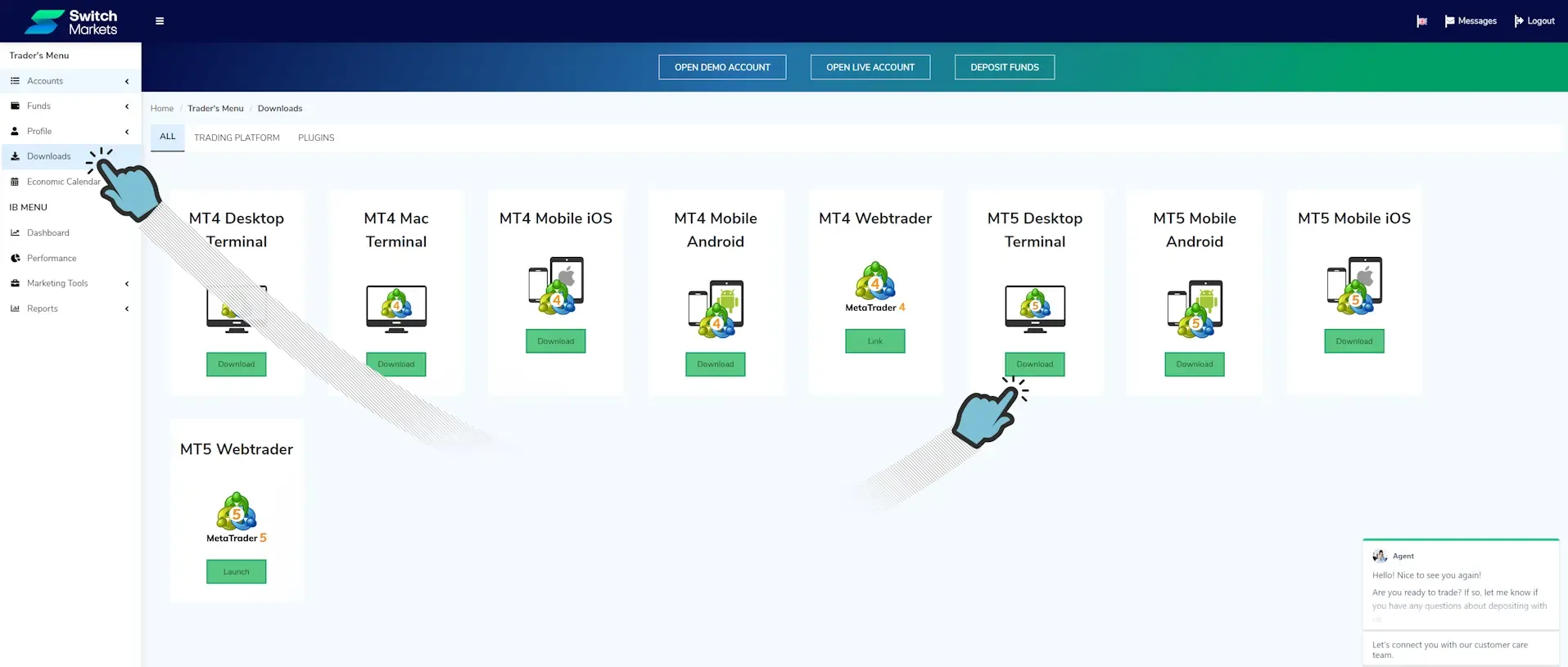This screenshot has width=1568, height=667.
Task: Download MT5 Mobile iOS
Action: click(1354, 341)
